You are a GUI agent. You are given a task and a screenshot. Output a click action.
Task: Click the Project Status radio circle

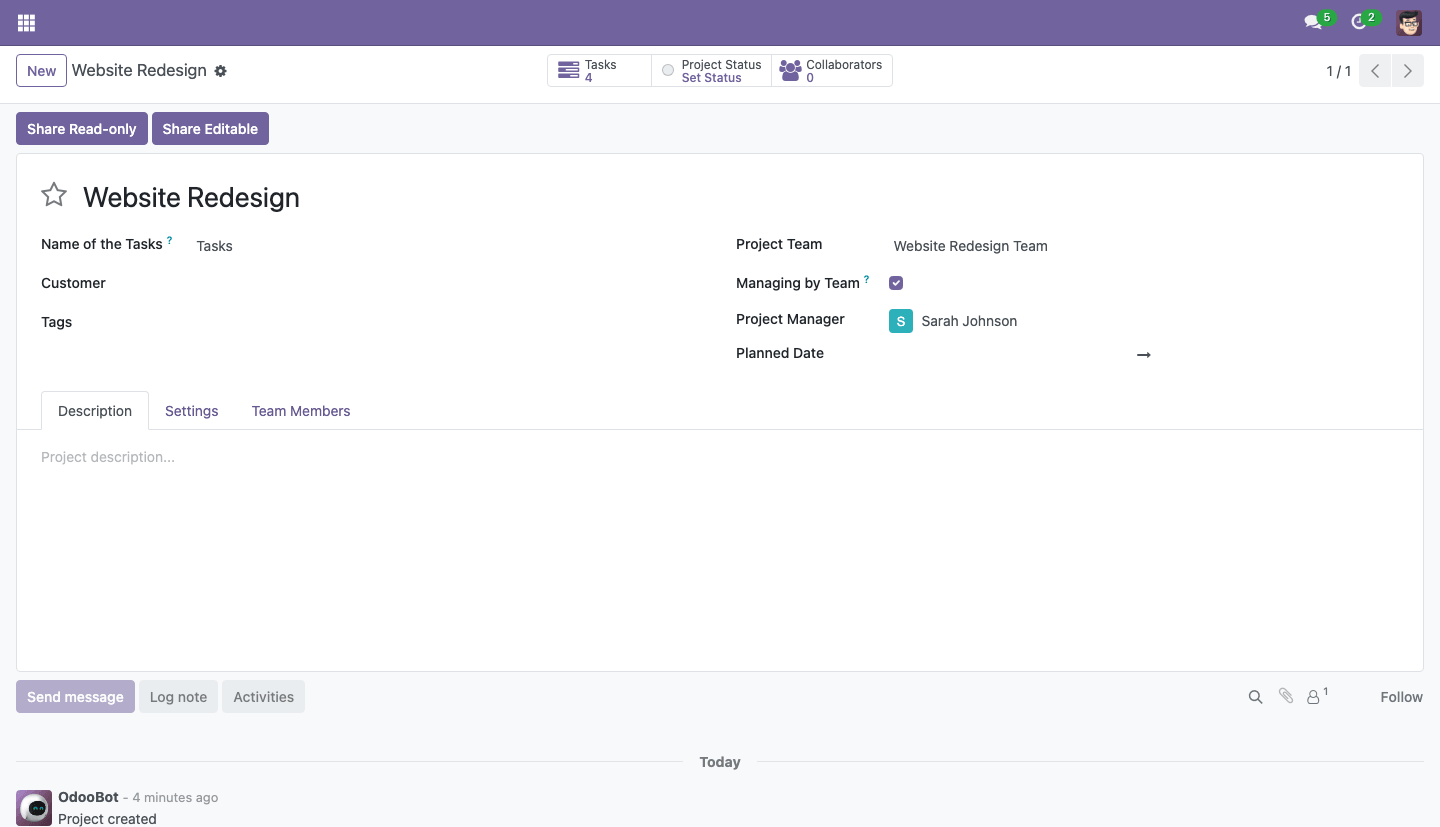(x=668, y=71)
